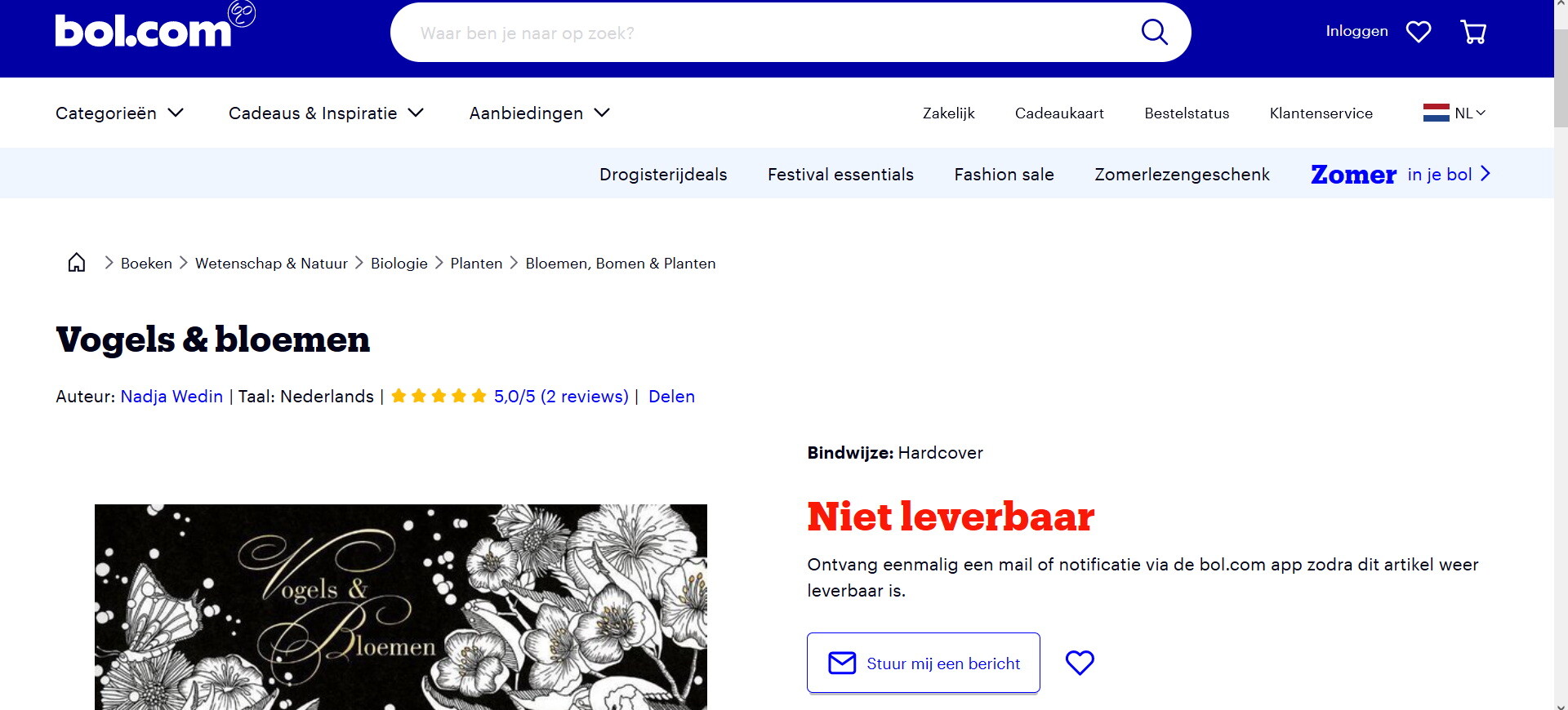Open the Klantenservice menu item
This screenshot has height=710, width=1568.
click(x=1321, y=113)
